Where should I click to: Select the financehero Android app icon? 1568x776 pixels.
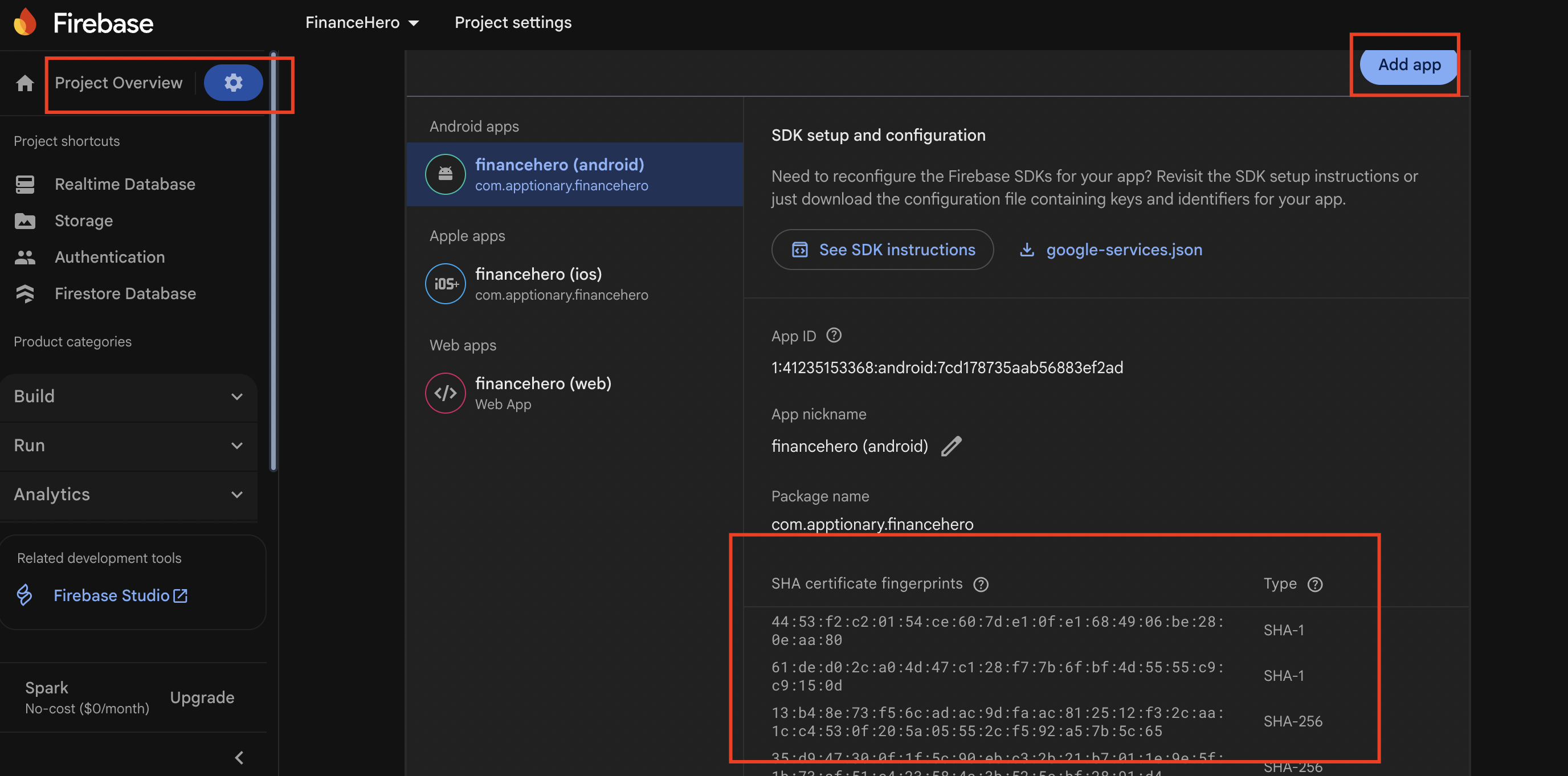click(x=445, y=174)
